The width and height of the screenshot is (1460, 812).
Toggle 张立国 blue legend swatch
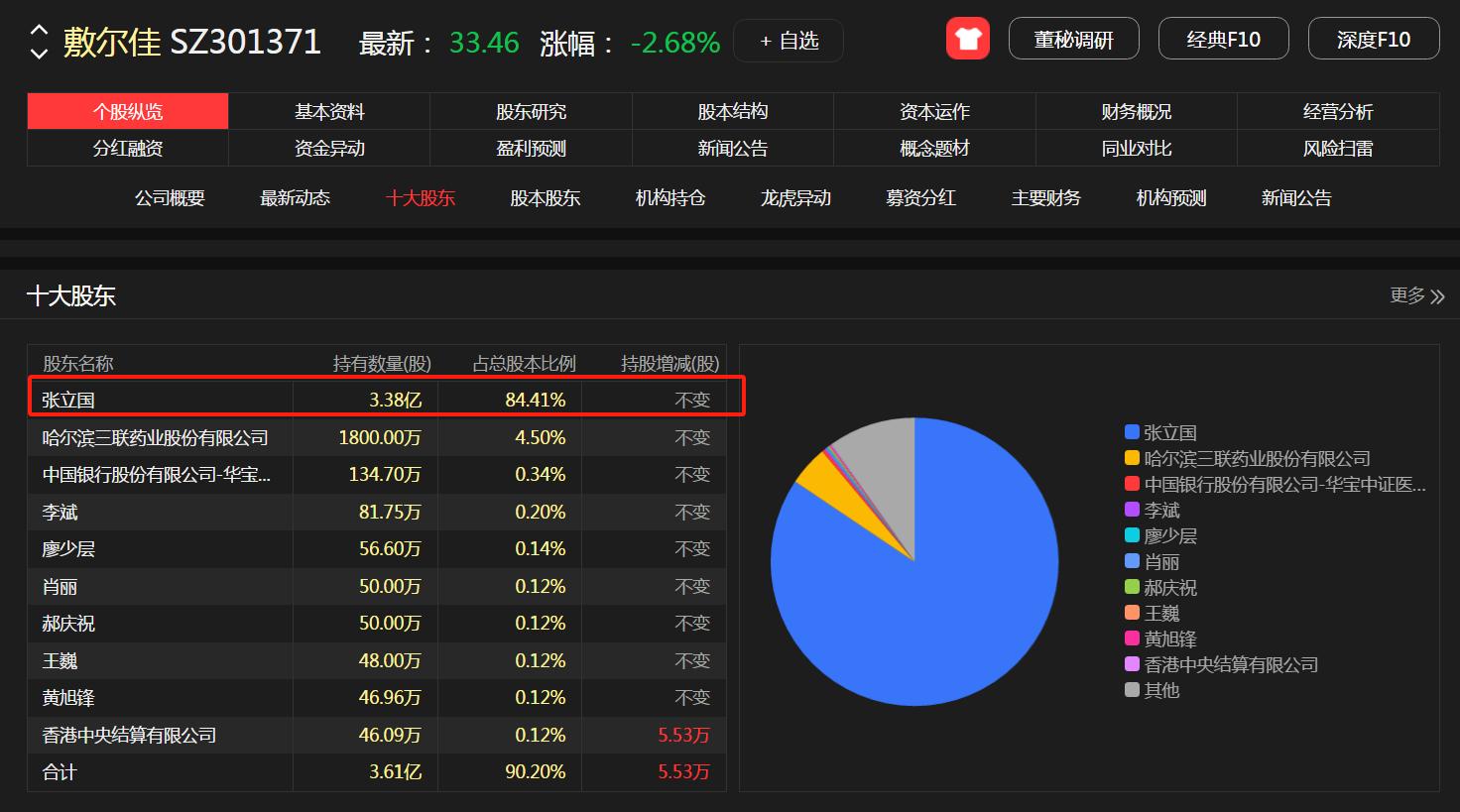pos(1132,432)
